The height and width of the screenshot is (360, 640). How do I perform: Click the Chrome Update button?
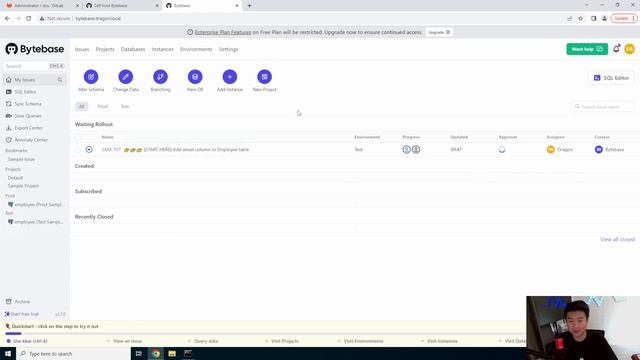624,18
